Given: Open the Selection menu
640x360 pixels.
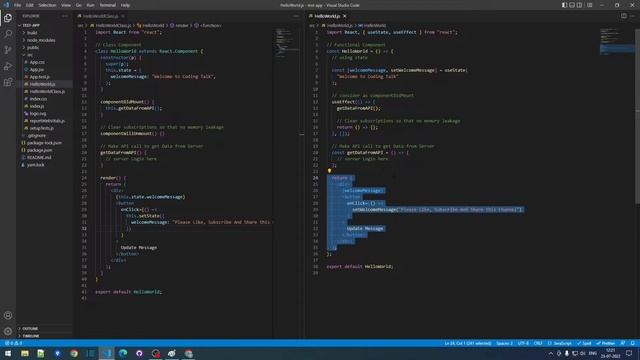Looking at the screenshot, I should tap(47, 5).
